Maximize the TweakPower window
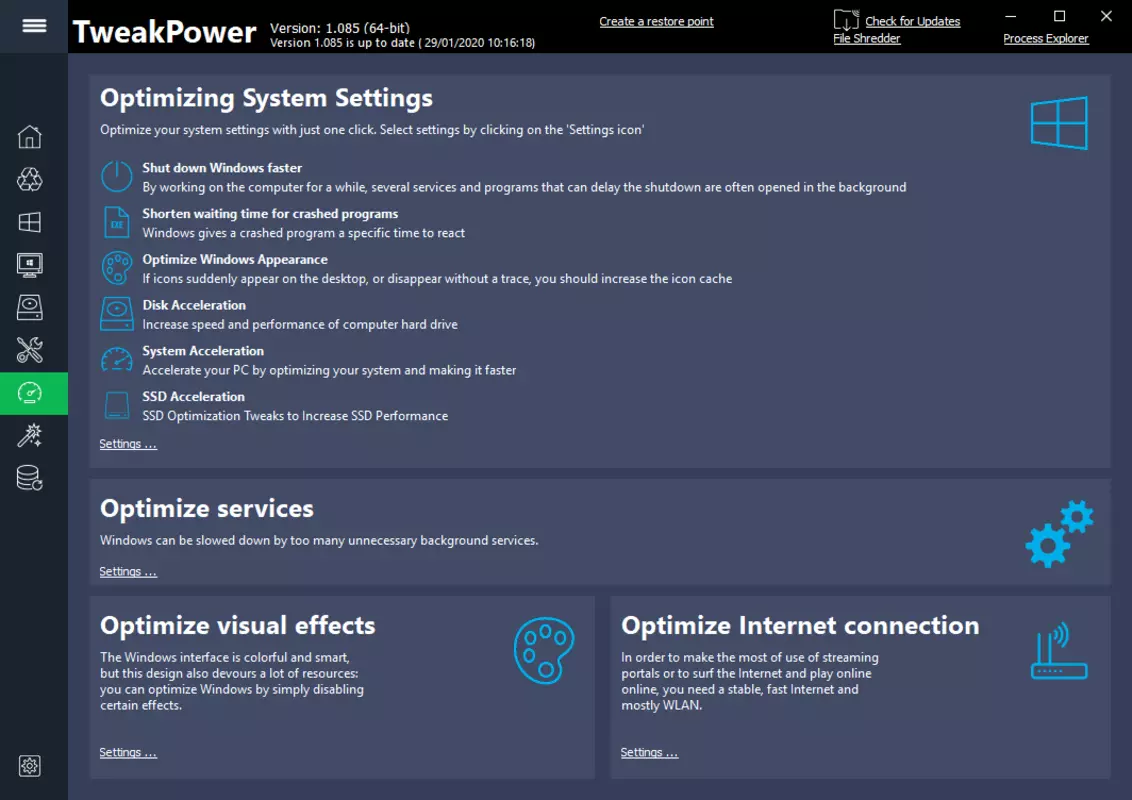 pos(1059,16)
